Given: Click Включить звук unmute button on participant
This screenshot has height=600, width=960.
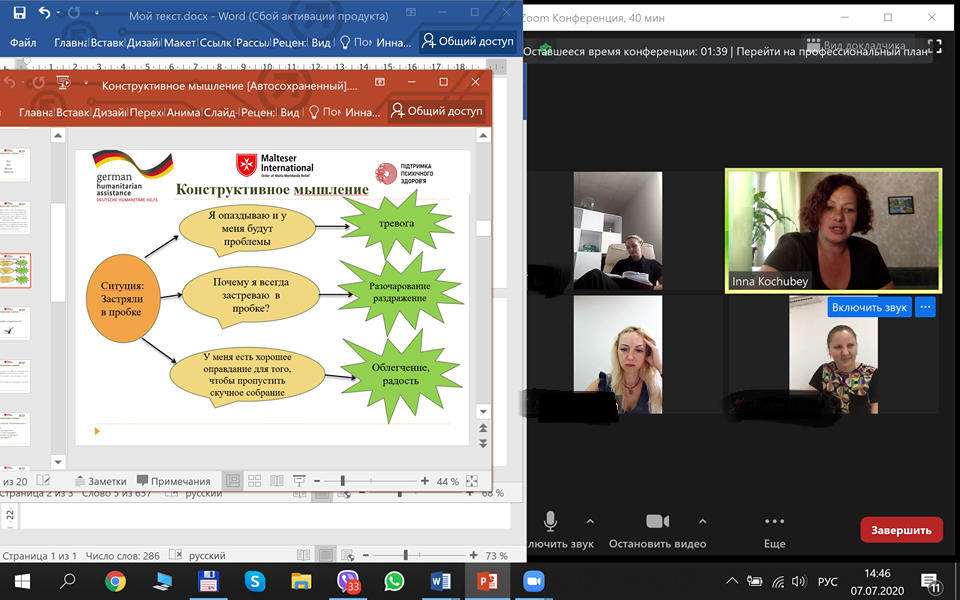Looking at the screenshot, I should 869,307.
